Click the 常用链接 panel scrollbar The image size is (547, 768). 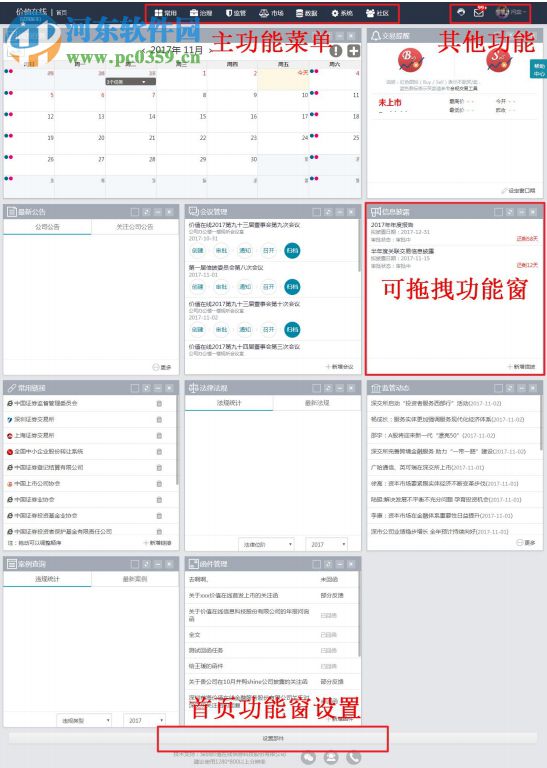point(177,440)
